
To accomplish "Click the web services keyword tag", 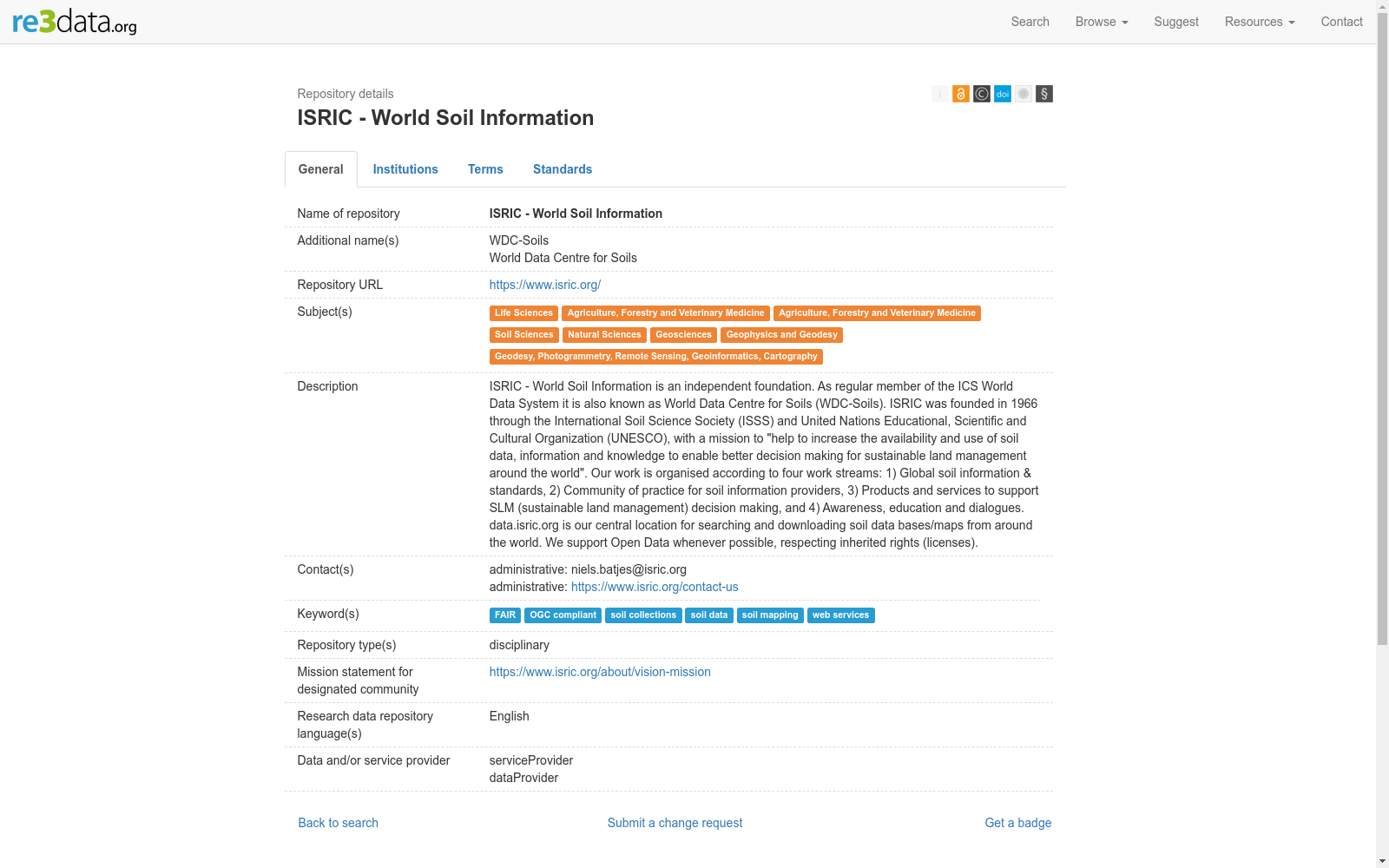I will pos(841,615).
